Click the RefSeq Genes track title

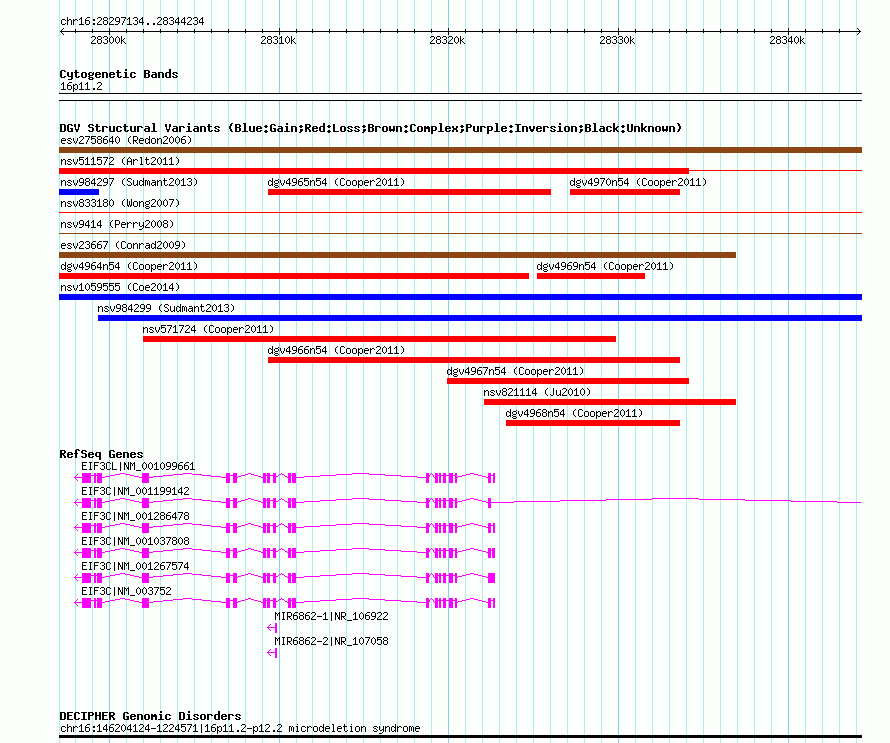point(101,454)
